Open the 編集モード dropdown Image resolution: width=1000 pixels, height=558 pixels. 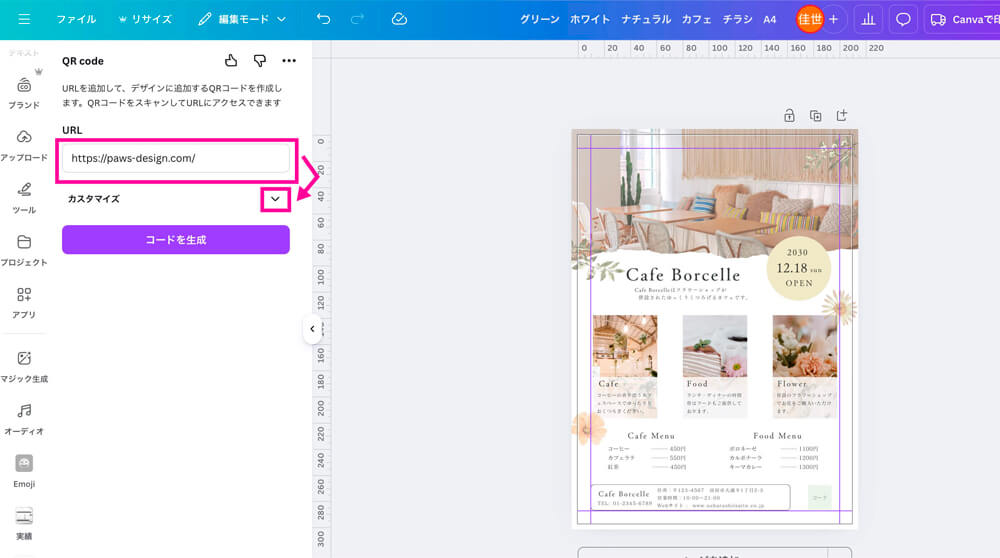tap(242, 19)
